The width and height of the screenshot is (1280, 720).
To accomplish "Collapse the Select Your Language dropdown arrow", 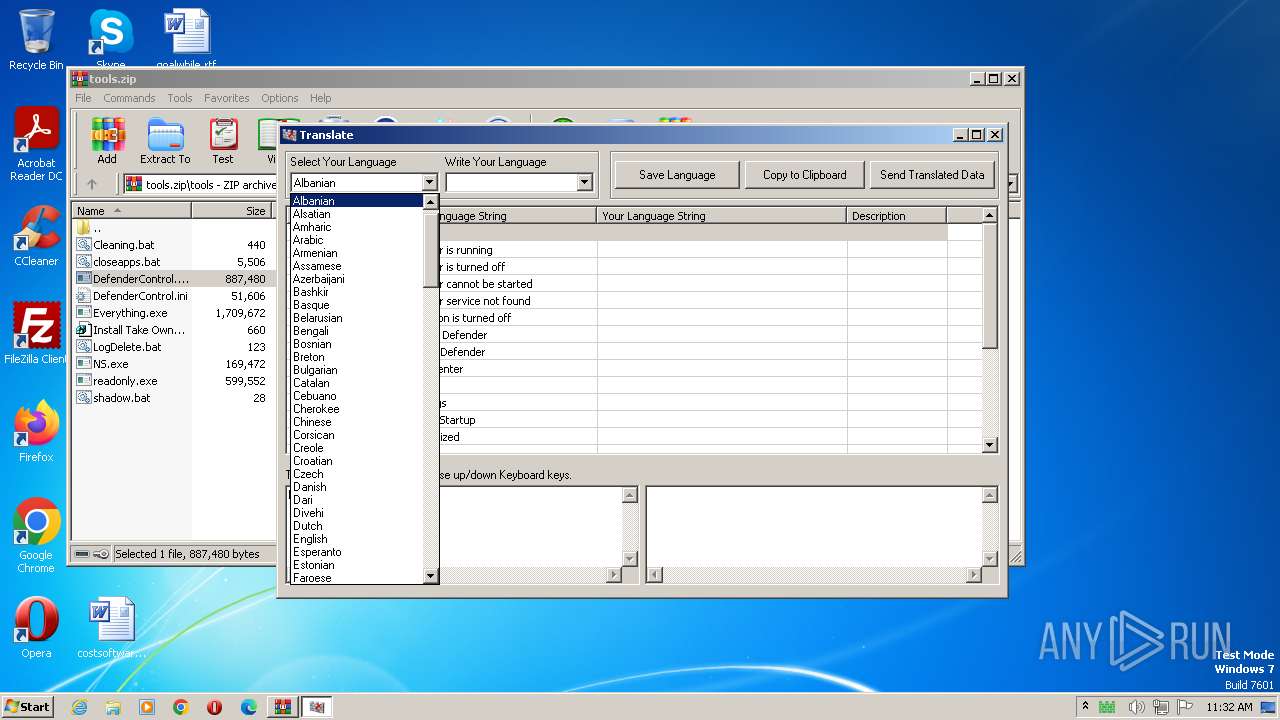I will [x=429, y=183].
